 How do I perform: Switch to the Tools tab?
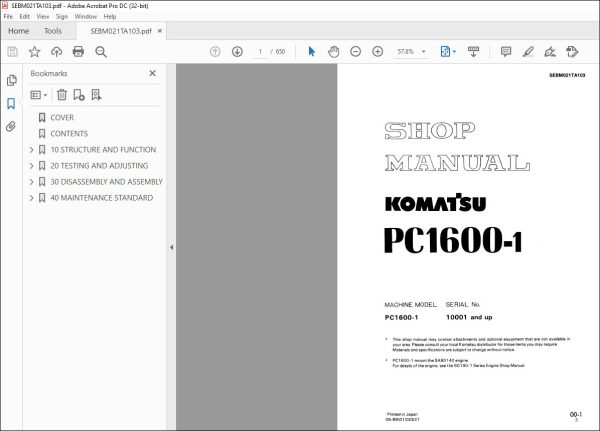tap(53, 31)
